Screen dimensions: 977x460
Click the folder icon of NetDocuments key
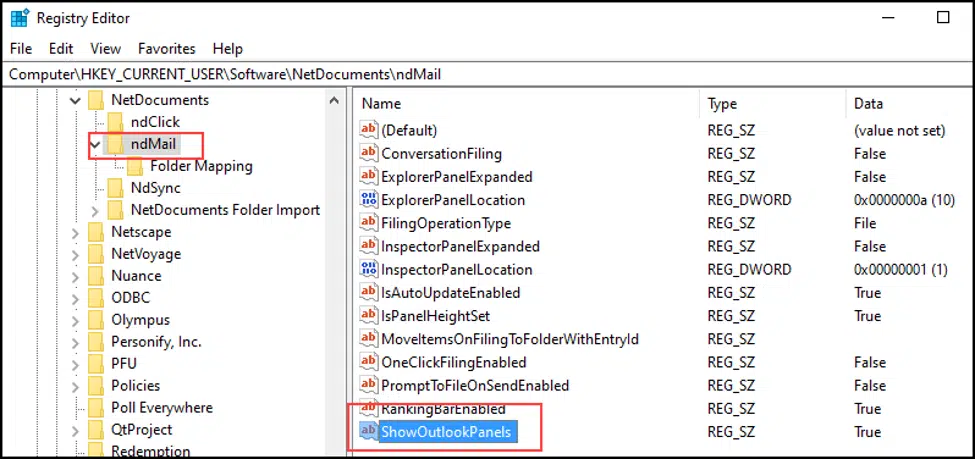point(95,100)
